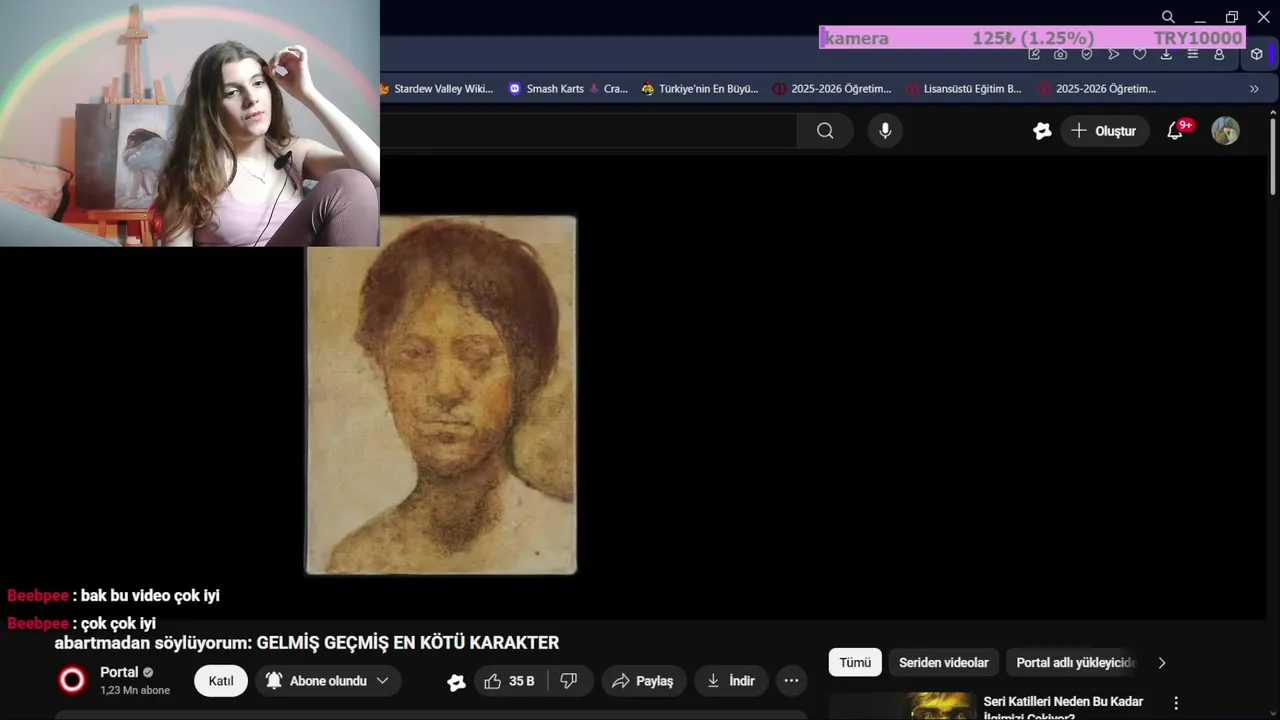Click the Seri Katilleri video thumbnail

(902, 706)
